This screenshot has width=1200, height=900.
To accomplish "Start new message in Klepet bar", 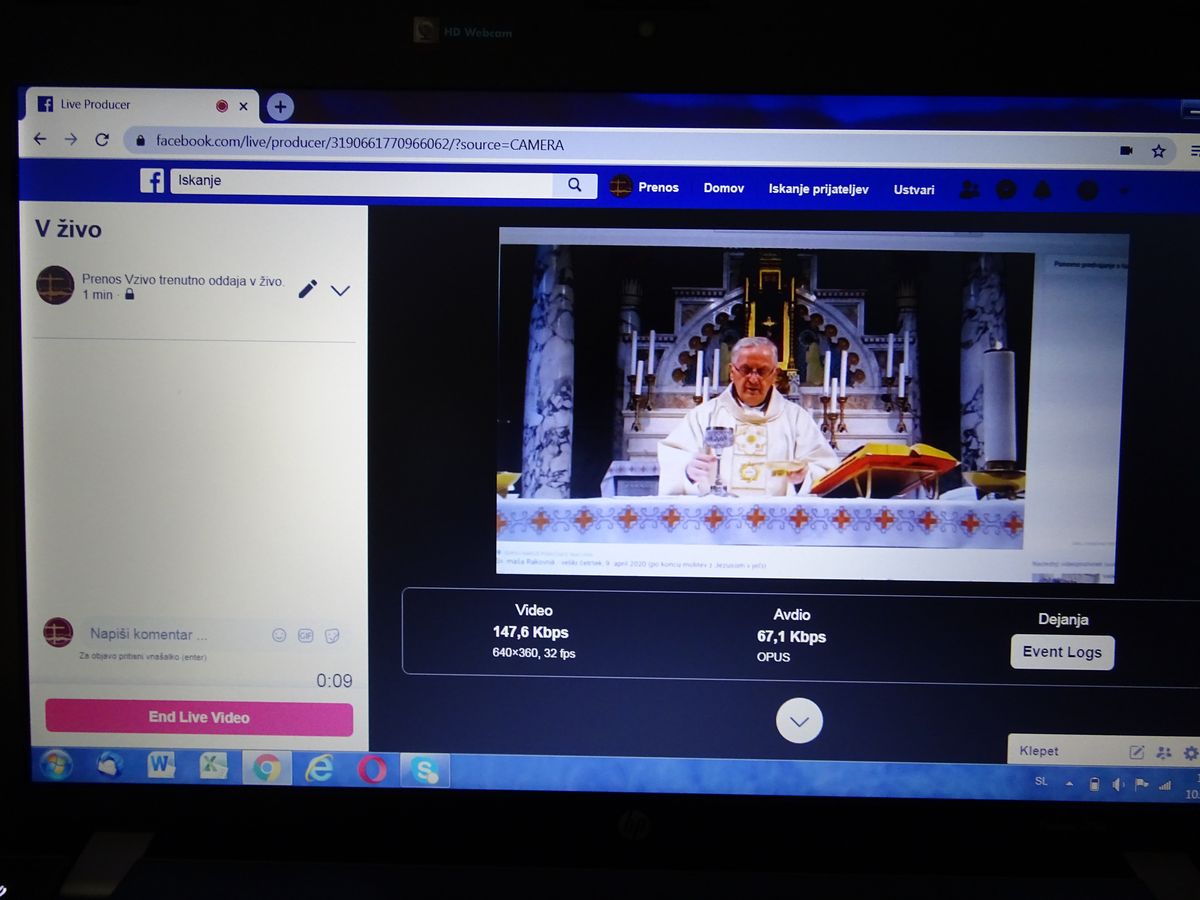I will tap(1137, 752).
